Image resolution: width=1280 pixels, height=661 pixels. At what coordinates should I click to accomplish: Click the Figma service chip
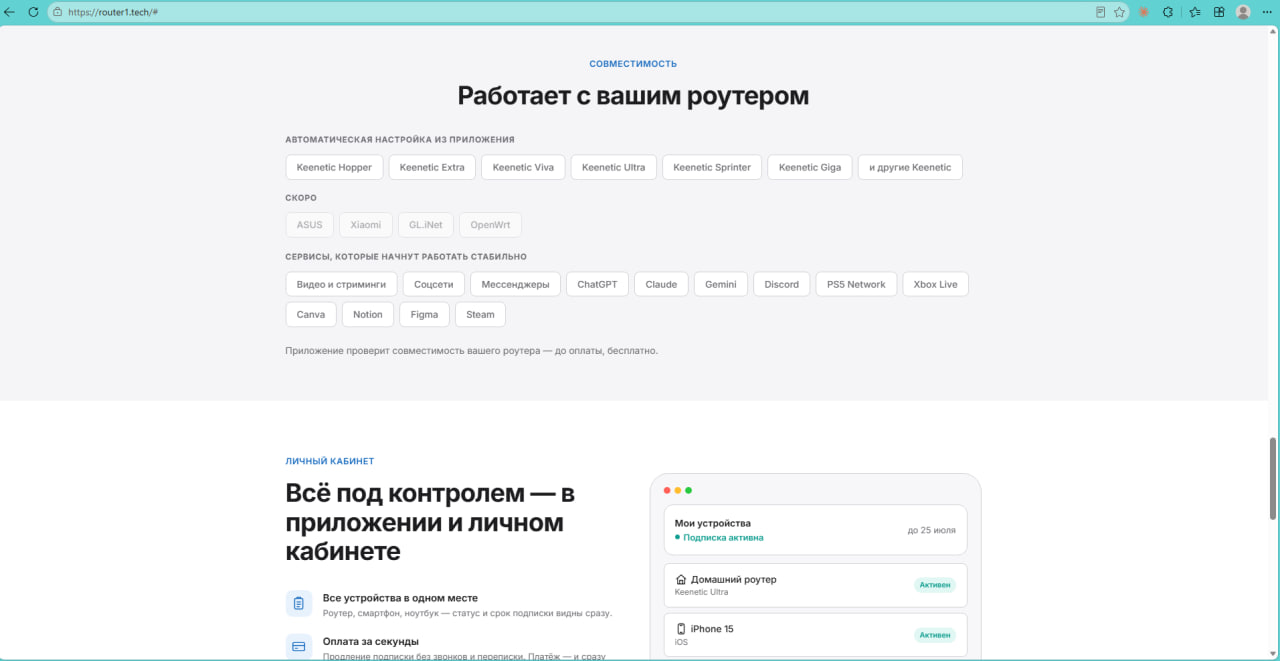424,314
